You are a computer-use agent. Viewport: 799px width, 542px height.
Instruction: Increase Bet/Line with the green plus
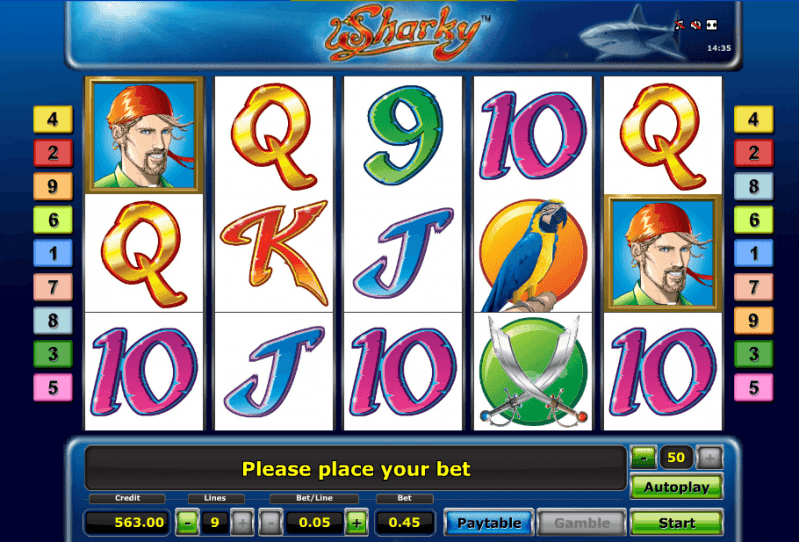tap(357, 522)
